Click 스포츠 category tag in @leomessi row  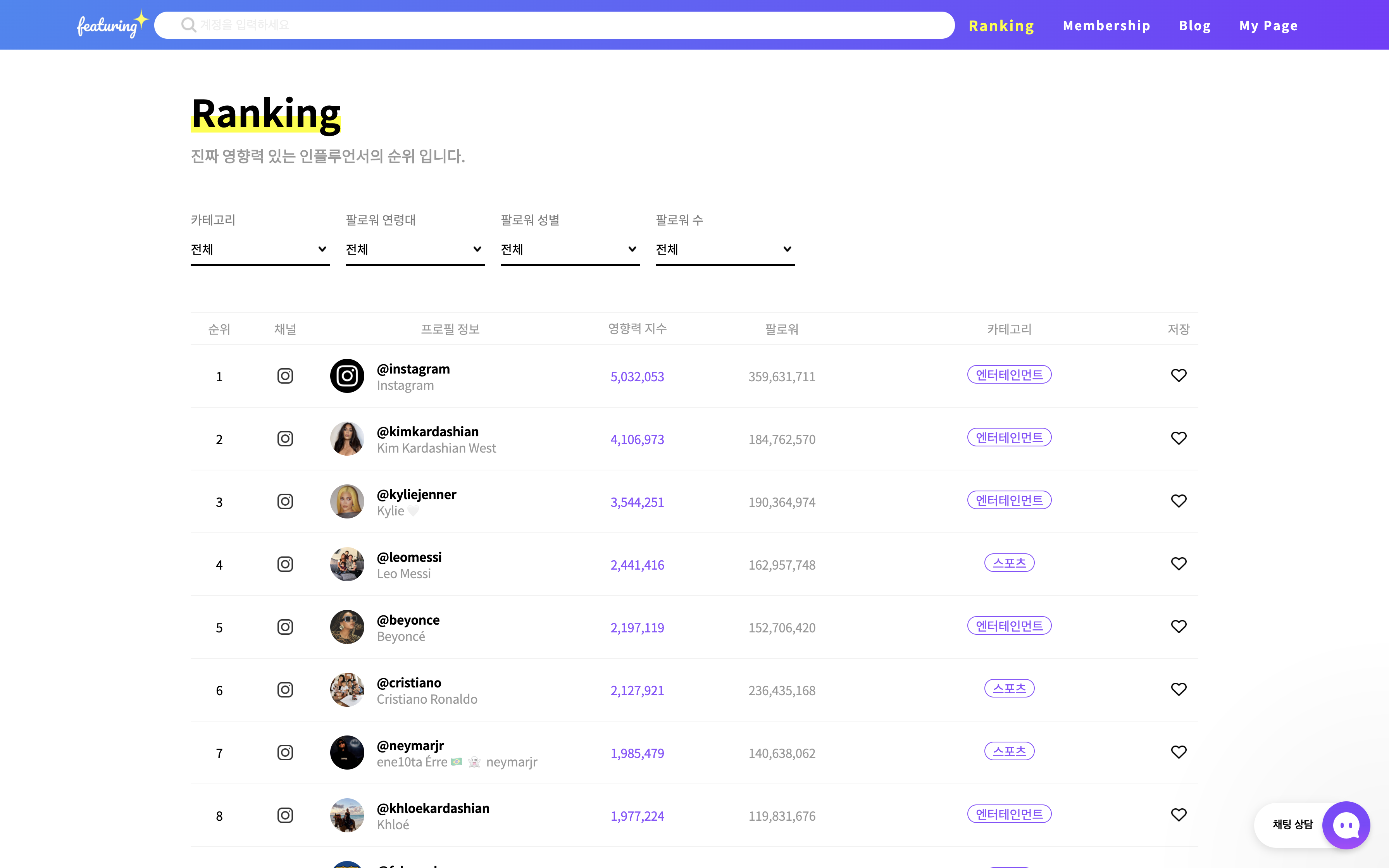click(x=1009, y=563)
